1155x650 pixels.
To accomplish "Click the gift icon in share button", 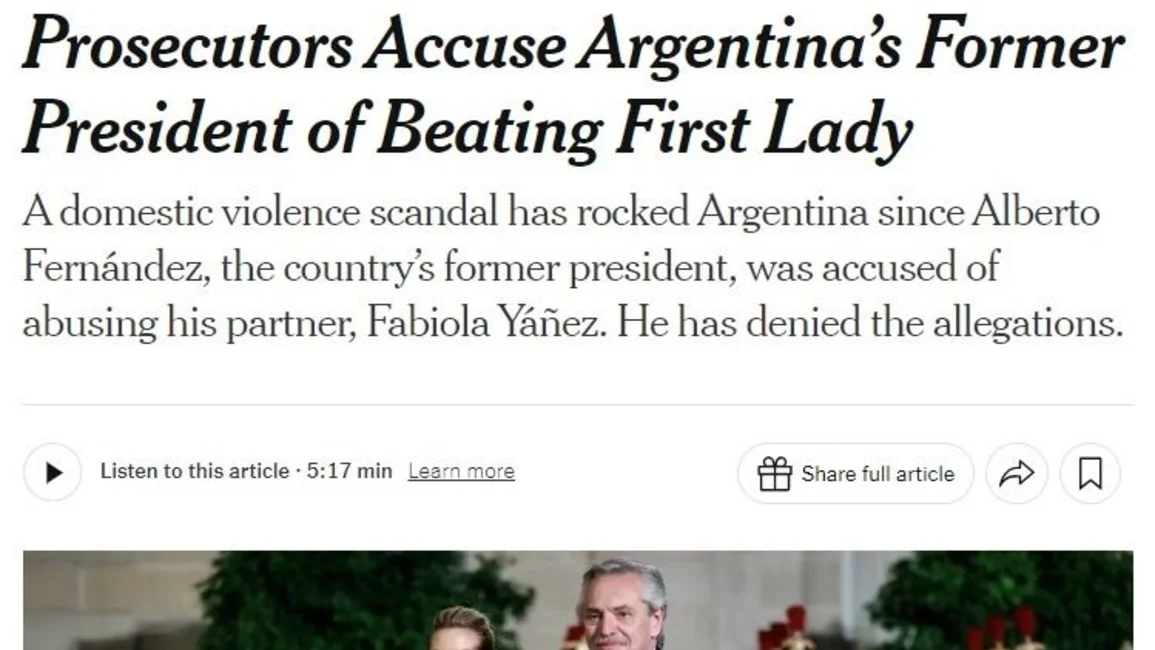I will pyautogui.click(x=774, y=473).
